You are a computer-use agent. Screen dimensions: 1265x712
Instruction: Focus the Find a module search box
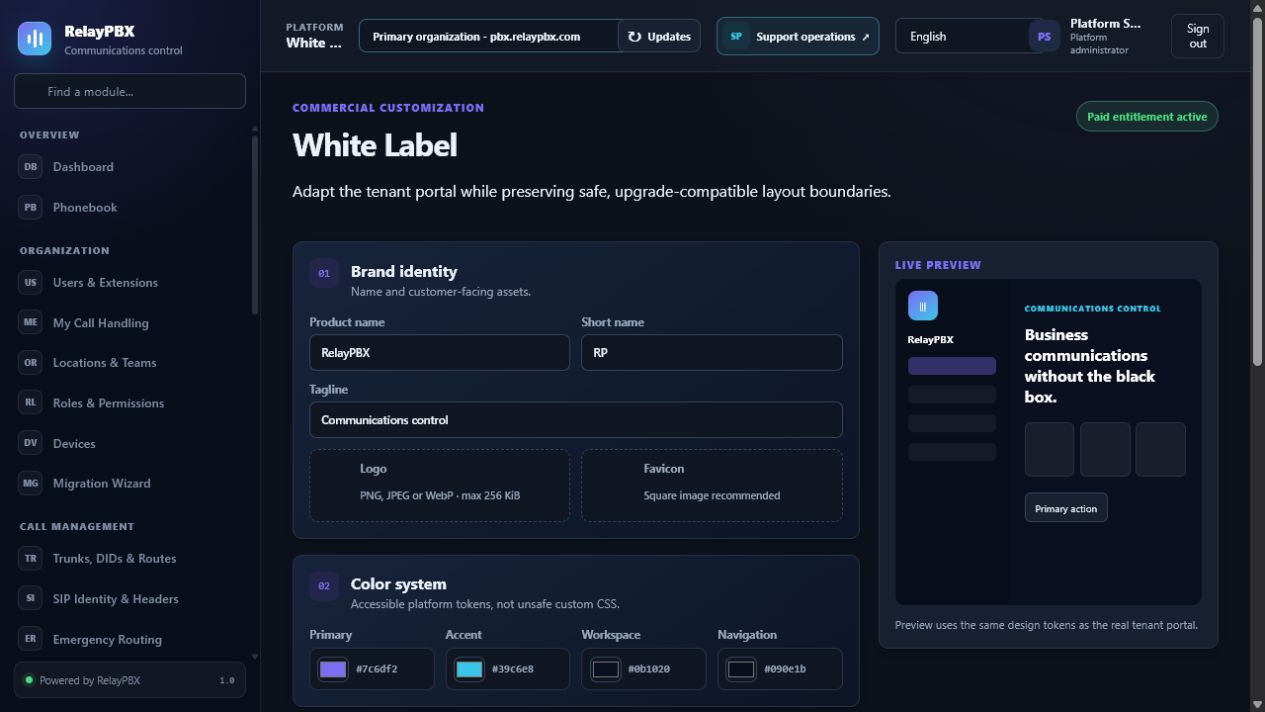click(x=130, y=91)
